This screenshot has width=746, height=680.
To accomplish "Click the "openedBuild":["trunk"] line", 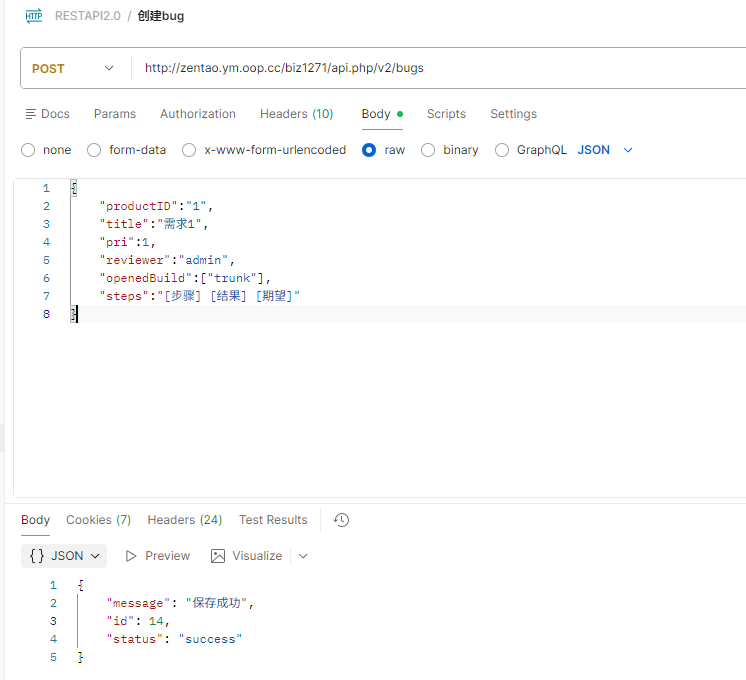I will point(185,278).
